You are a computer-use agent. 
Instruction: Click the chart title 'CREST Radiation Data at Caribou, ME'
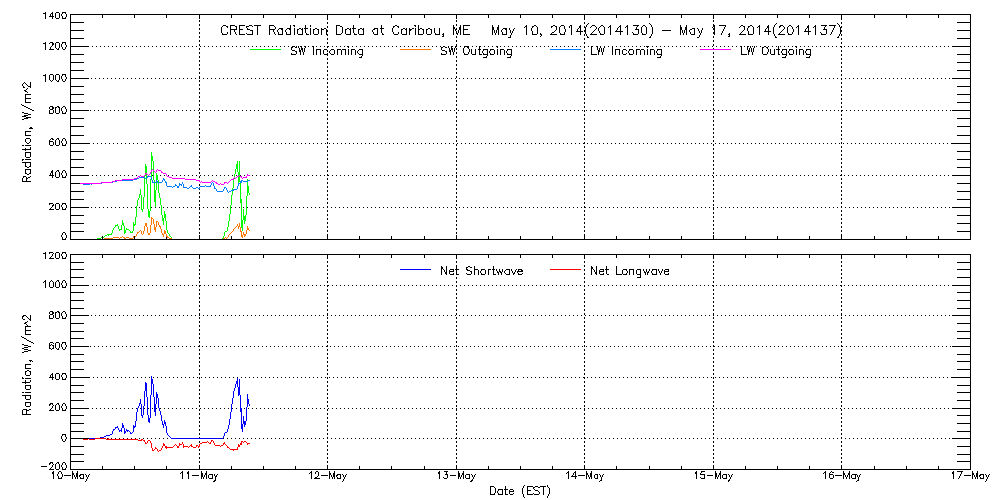click(338, 31)
